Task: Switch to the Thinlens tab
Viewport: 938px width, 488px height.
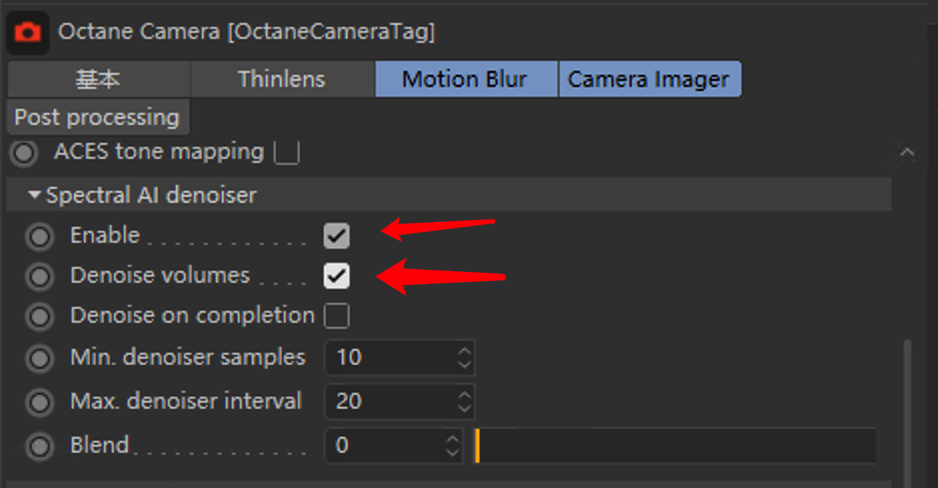Action: (282, 79)
